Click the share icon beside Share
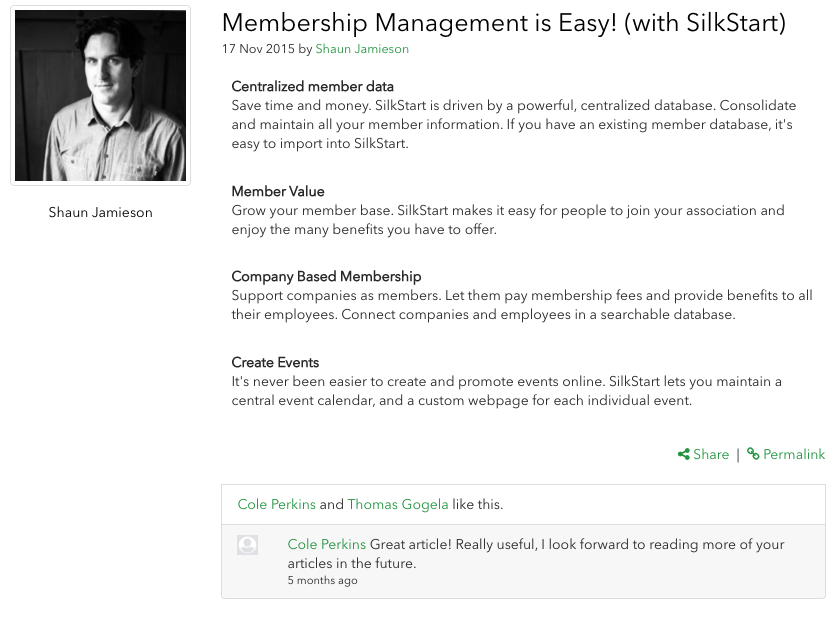 click(684, 454)
